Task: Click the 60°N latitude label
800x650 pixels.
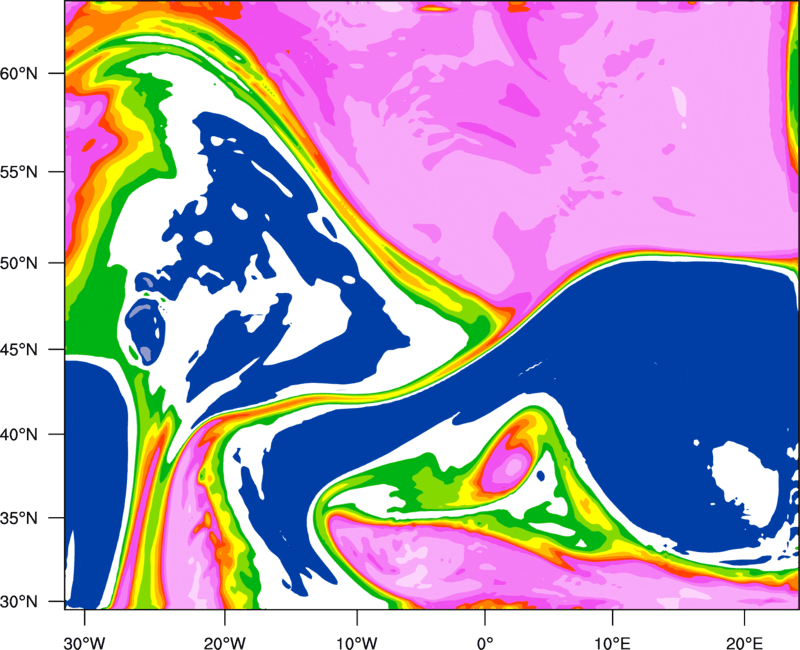Action: 19,73
